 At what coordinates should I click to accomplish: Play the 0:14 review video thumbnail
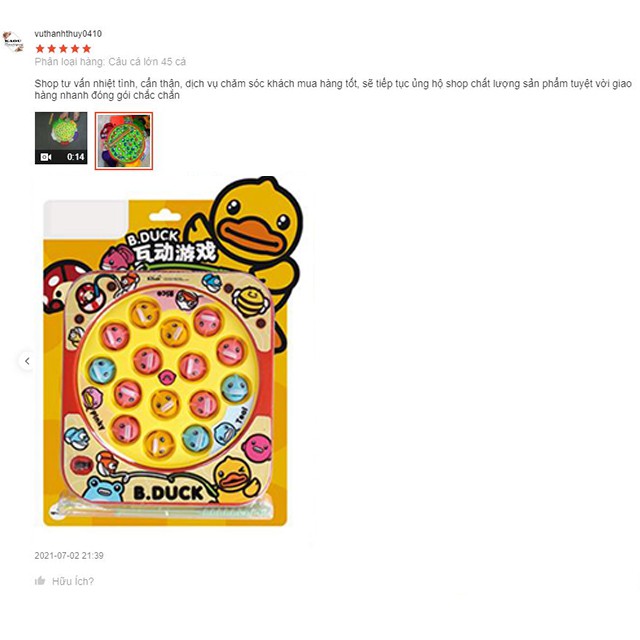(x=61, y=138)
